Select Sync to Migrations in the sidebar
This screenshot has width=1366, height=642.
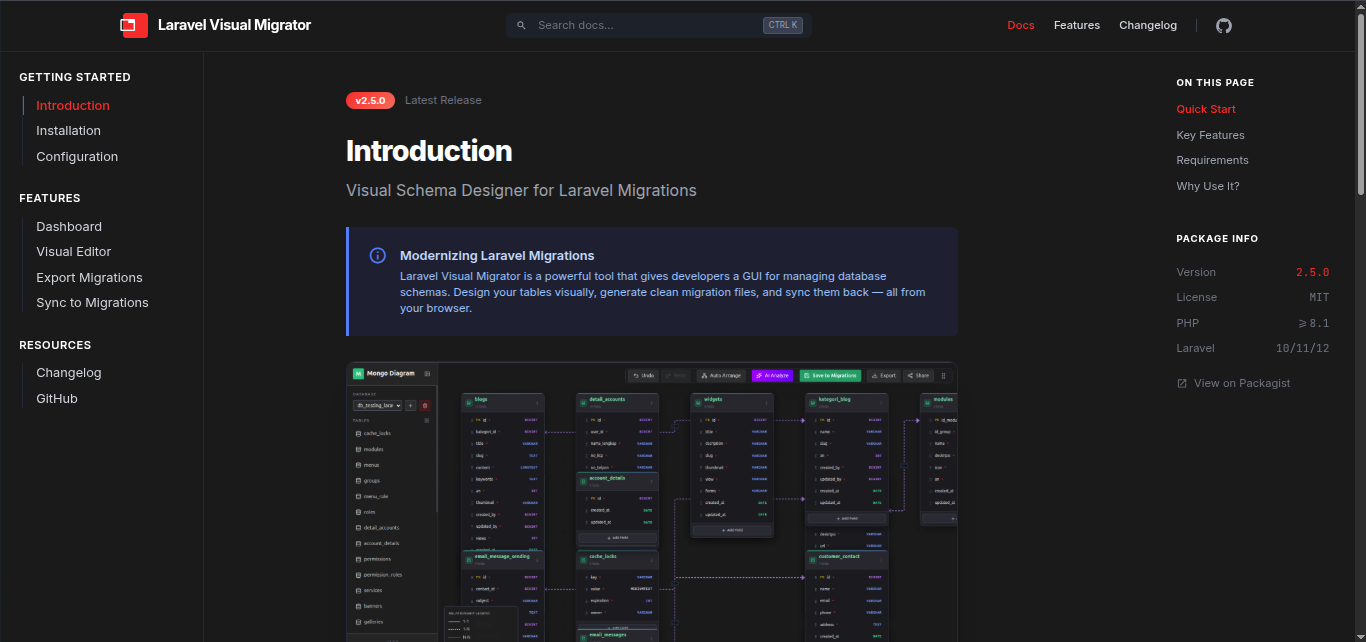click(x=92, y=303)
